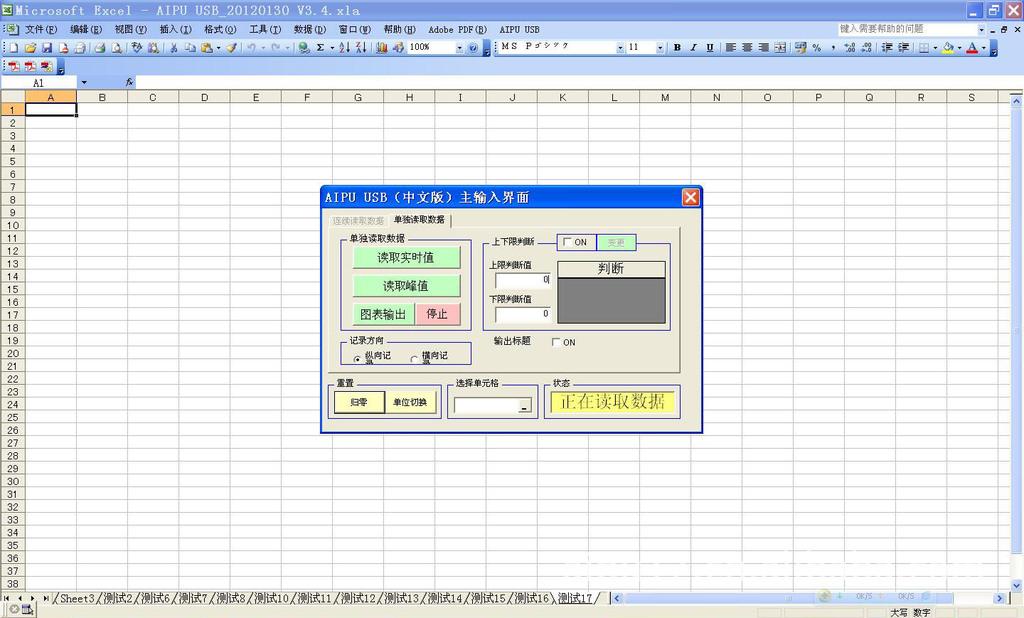Image resolution: width=1024 pixels, height=618 pixels.
Task: Click the 单位切换 button
Action: 410,402
